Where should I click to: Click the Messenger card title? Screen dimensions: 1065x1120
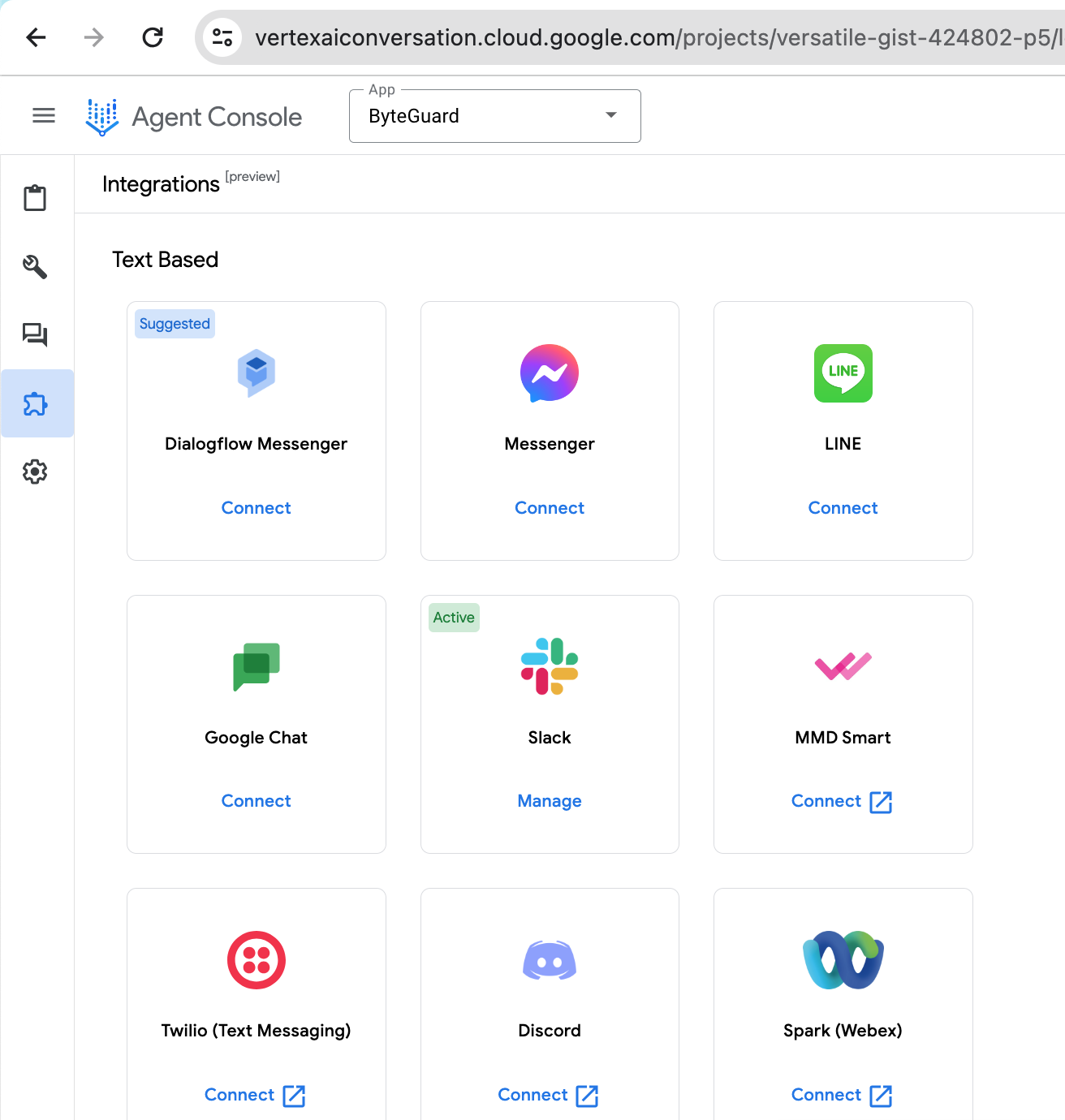pos(550,444)
